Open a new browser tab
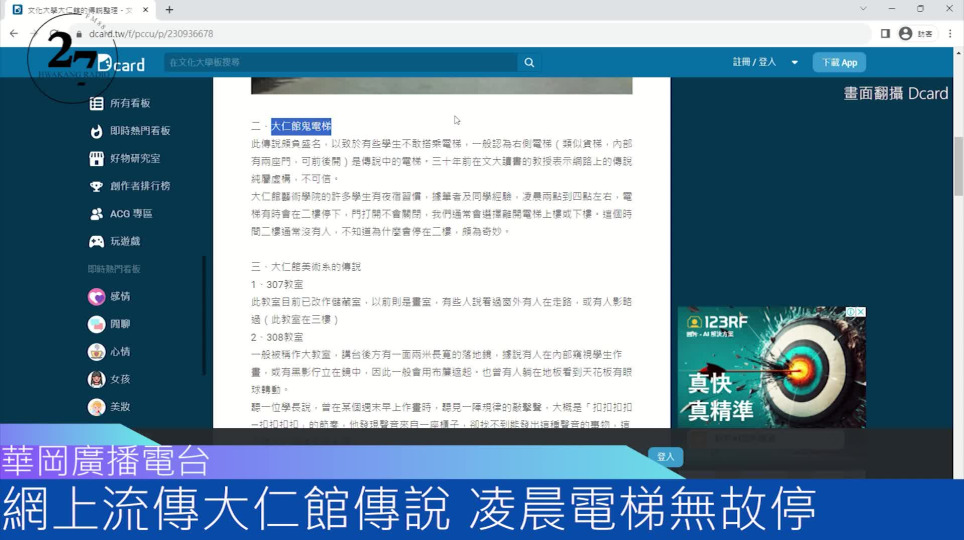This screenshot has height=540, width=964. point(169,10)
